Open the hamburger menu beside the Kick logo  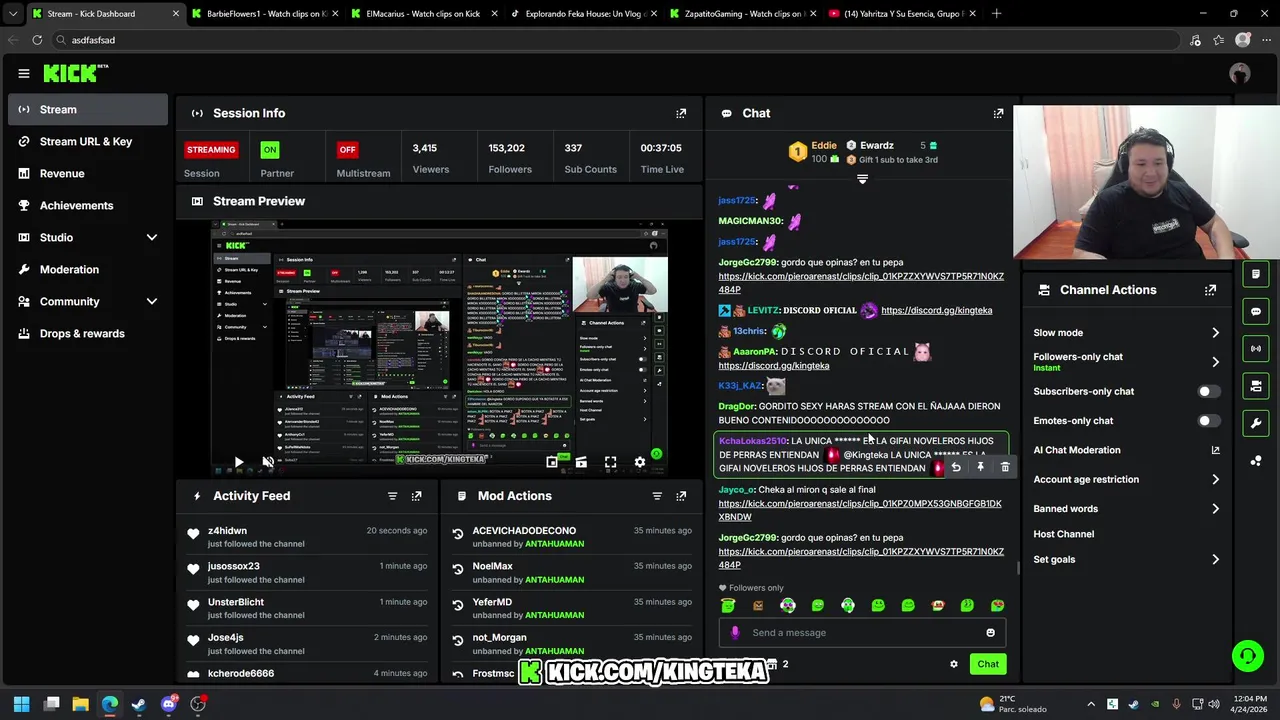[24, 73]
